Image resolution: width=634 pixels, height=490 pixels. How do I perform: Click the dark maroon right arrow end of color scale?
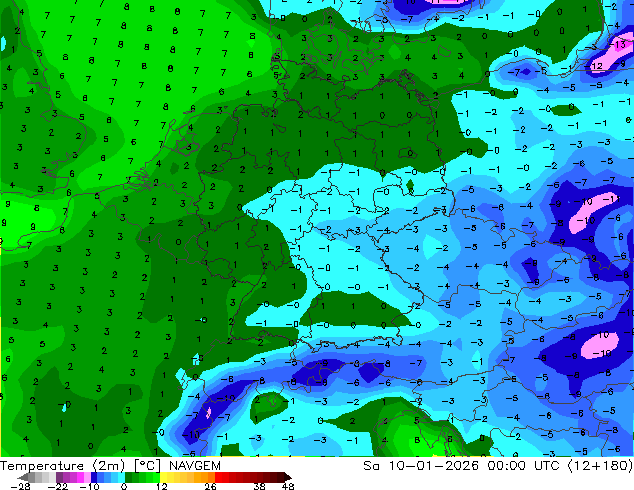click(x=287, y=477)
